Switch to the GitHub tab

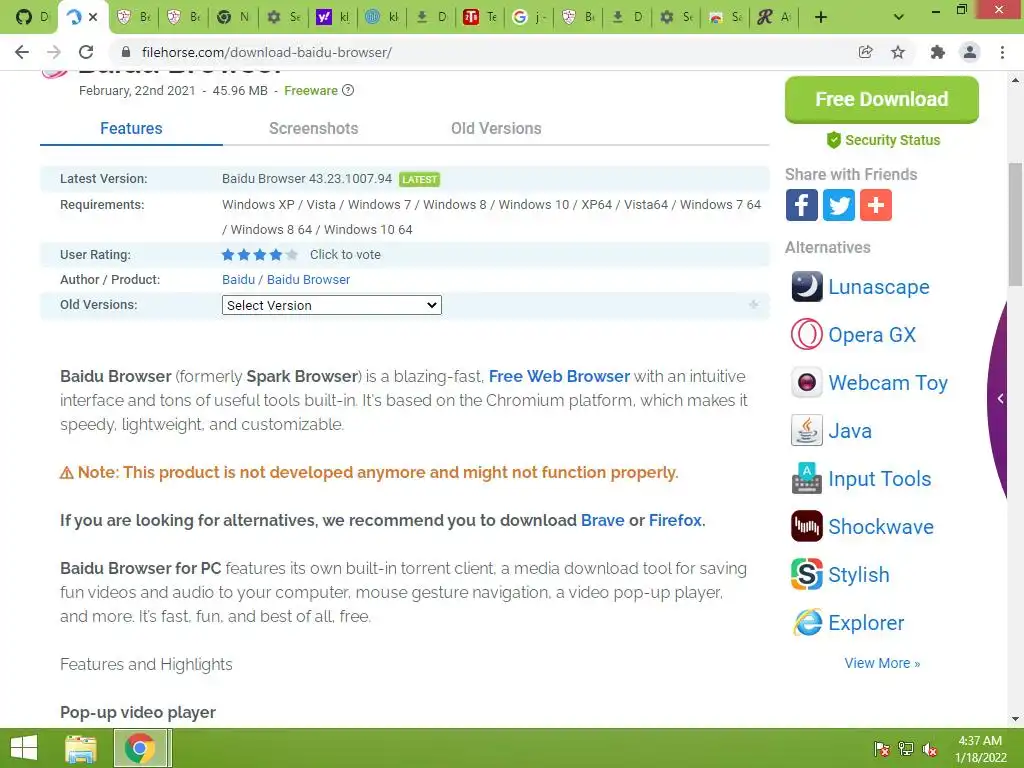30,17
